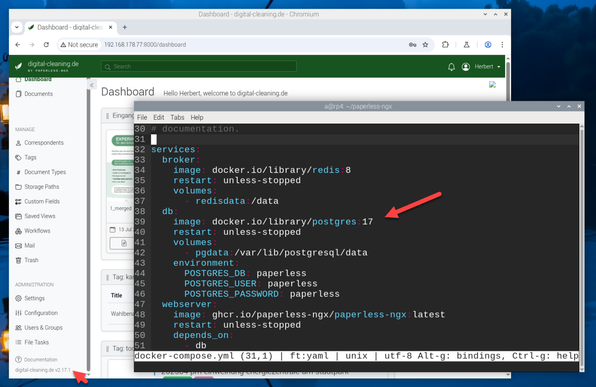
Task: Click the address bar URL
Action: click(x=145, y=45)
